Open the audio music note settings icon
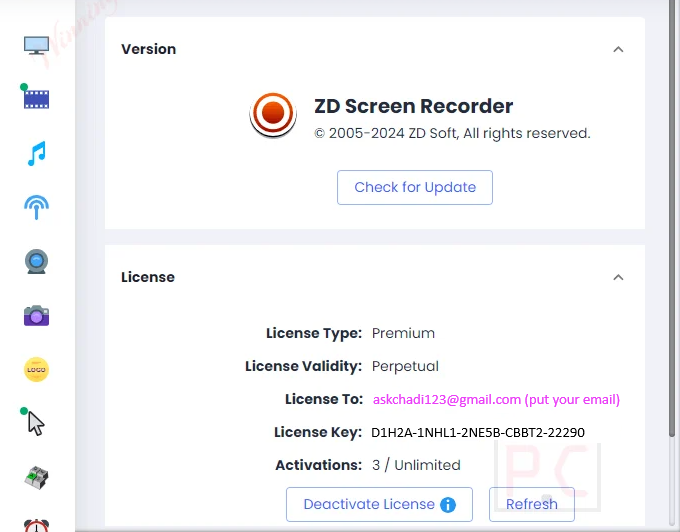 tap(36, 153)
